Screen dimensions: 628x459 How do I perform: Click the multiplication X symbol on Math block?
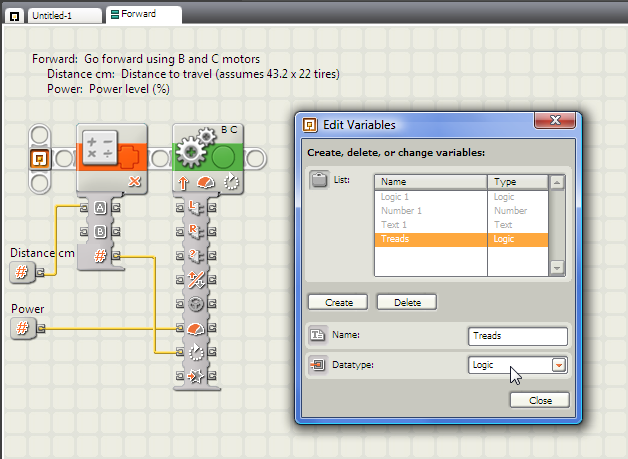point(135,181)
